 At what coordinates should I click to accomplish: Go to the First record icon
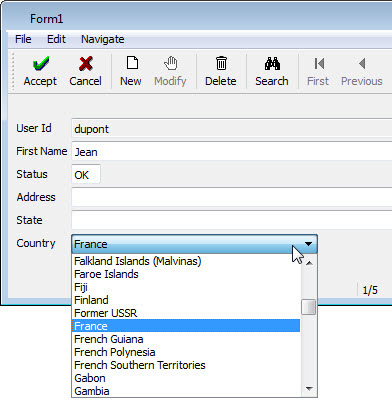click(319, 63)
